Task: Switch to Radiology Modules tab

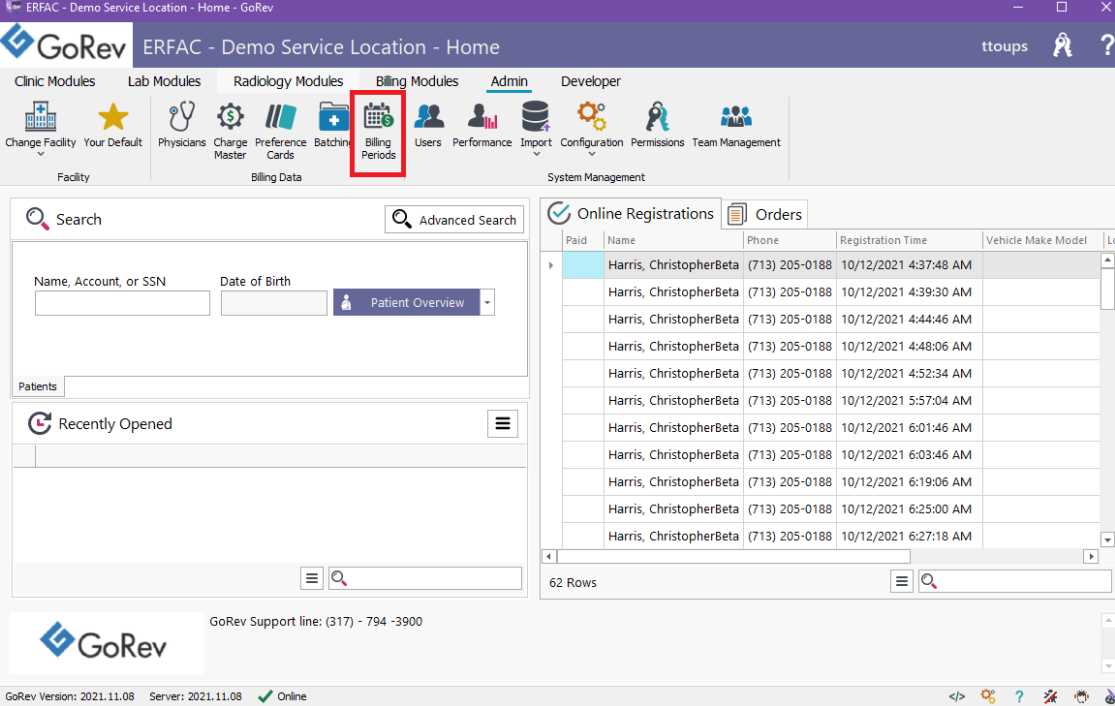Action: tap(288, 81)
